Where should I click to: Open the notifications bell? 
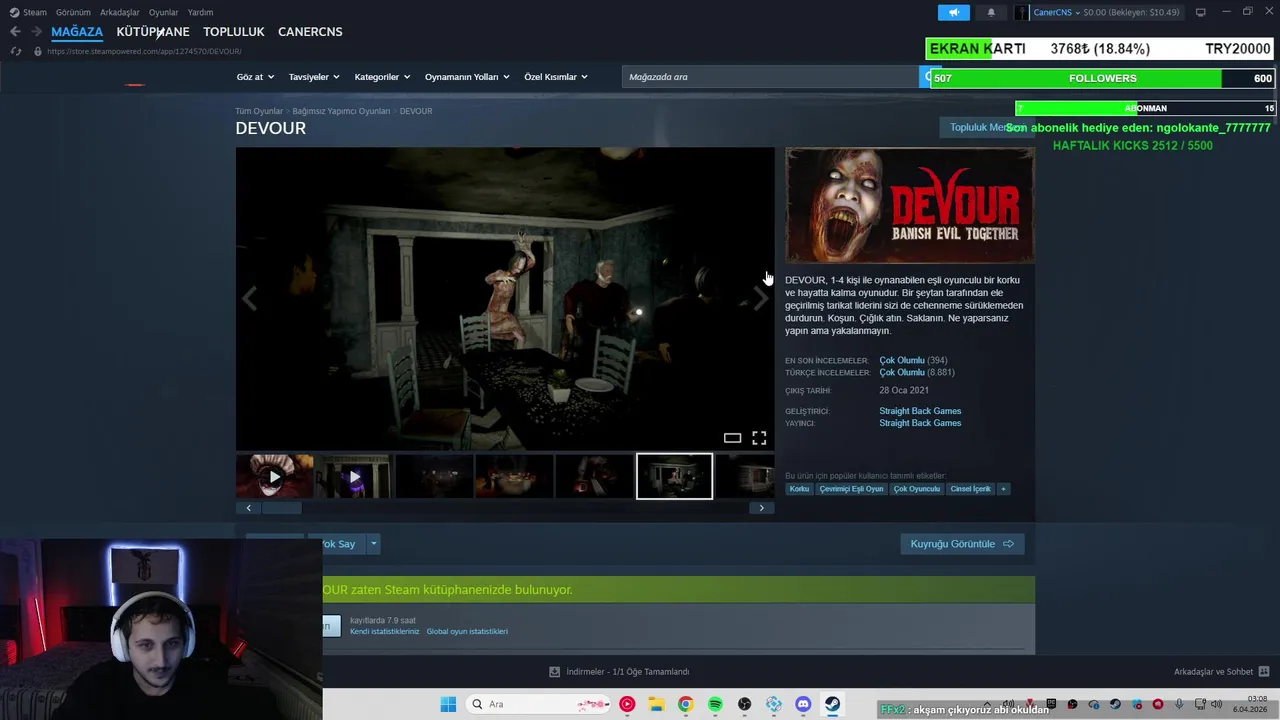point(991,12)
